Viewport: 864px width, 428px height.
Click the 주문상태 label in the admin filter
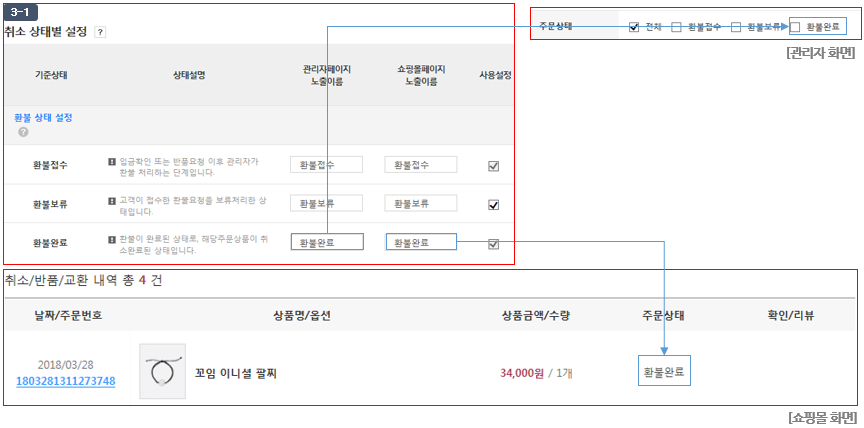pos(556,26)
